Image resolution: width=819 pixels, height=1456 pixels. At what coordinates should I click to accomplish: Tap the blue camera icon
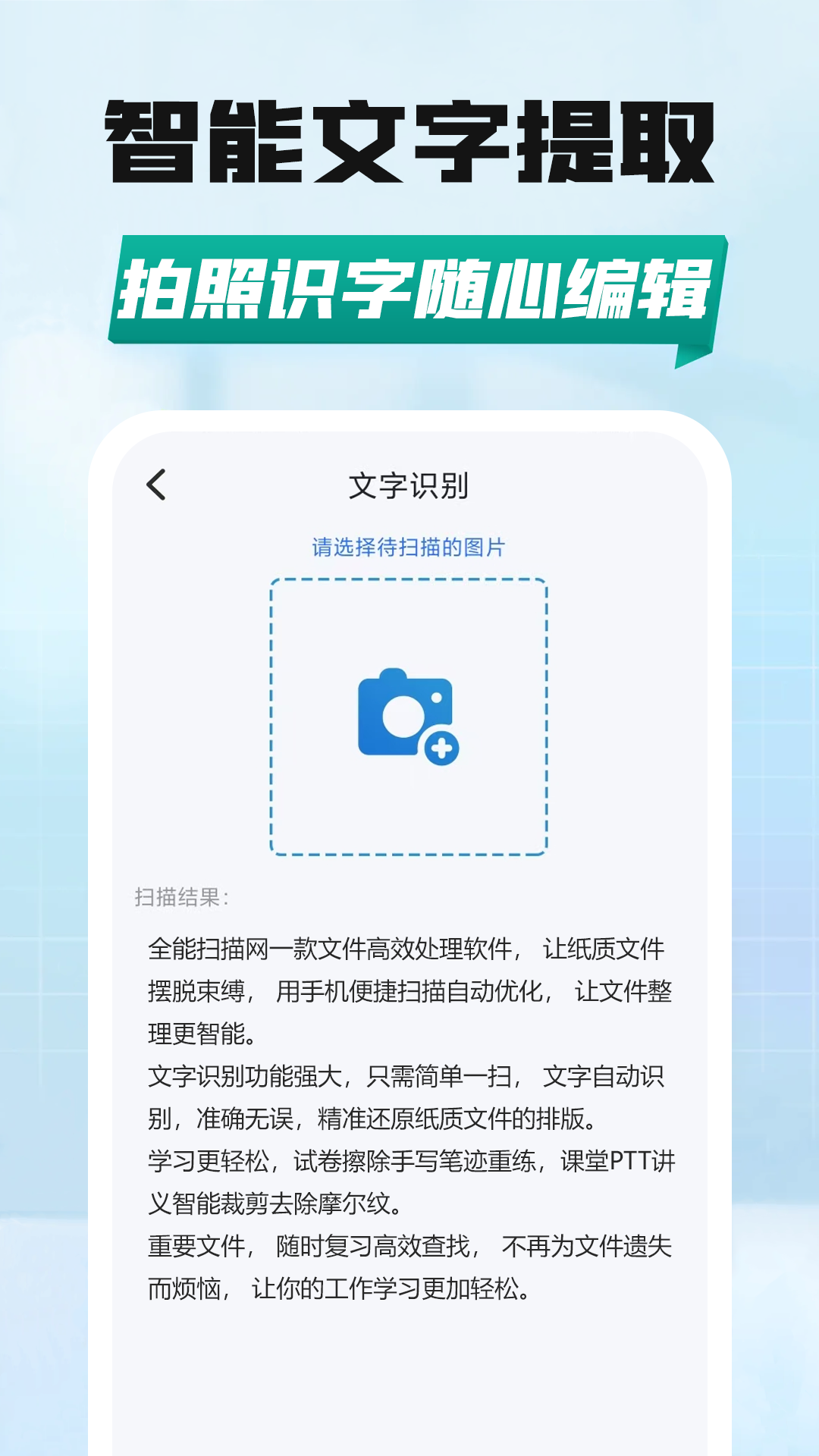pos(408,716)
